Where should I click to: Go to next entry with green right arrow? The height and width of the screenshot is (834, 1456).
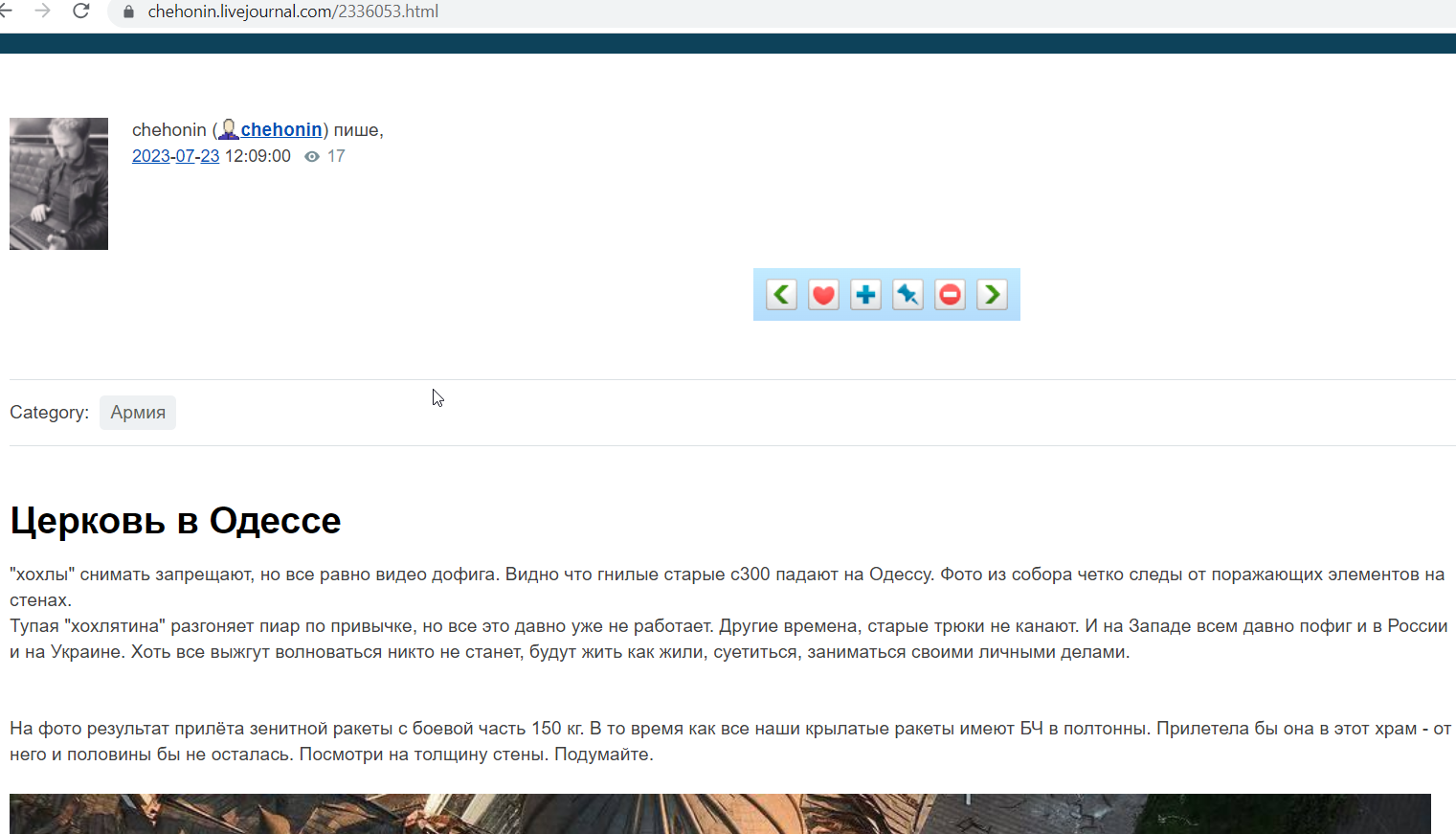[x=992, y=294]
